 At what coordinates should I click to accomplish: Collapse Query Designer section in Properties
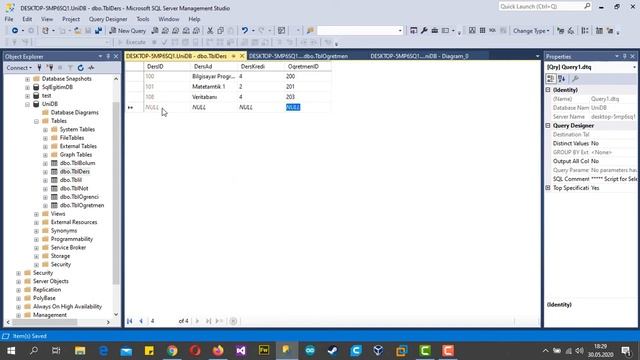pyautogui.click(x=548, y=126)
